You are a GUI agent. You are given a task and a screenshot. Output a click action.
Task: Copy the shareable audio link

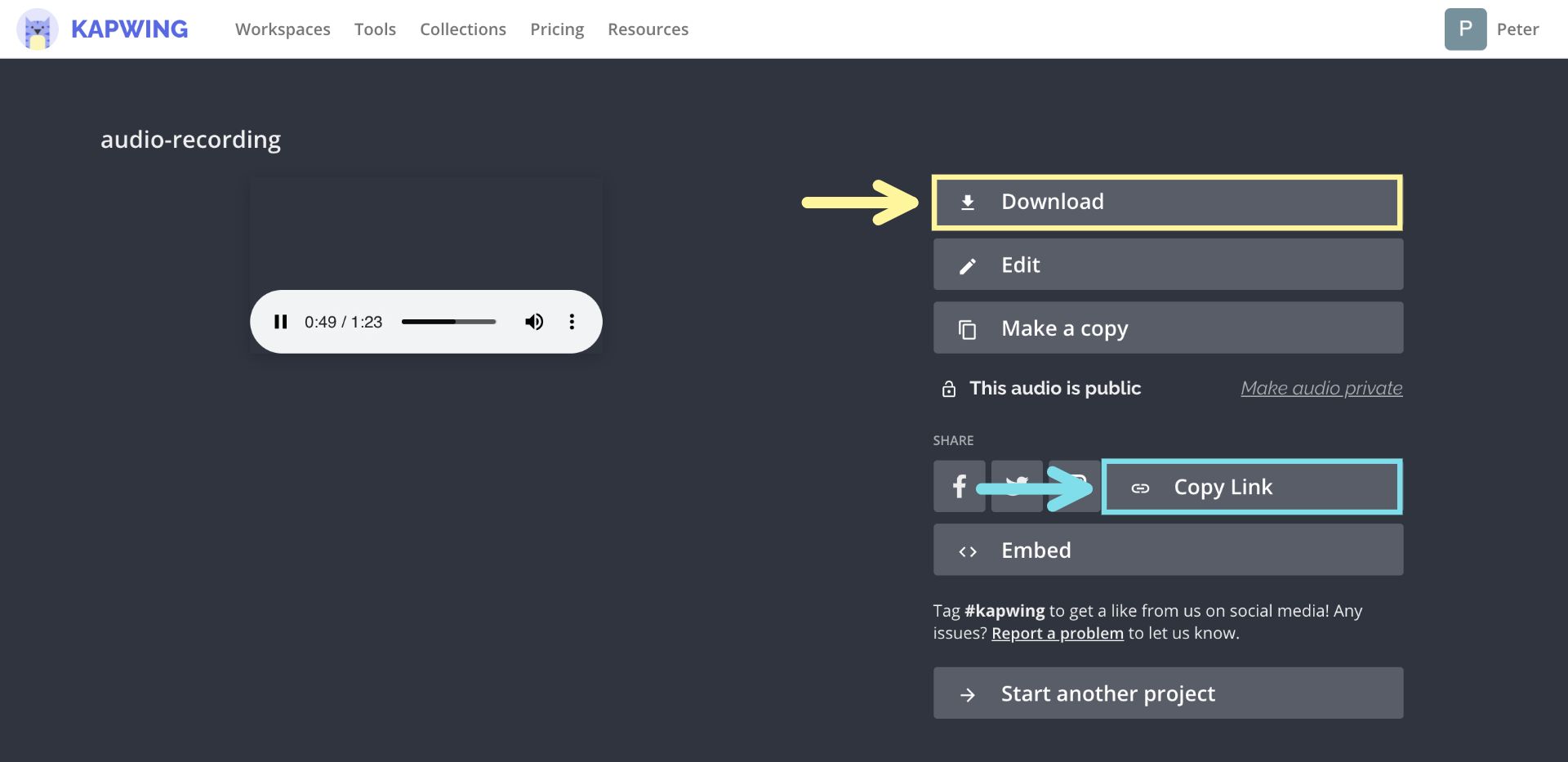(1251, 488)
